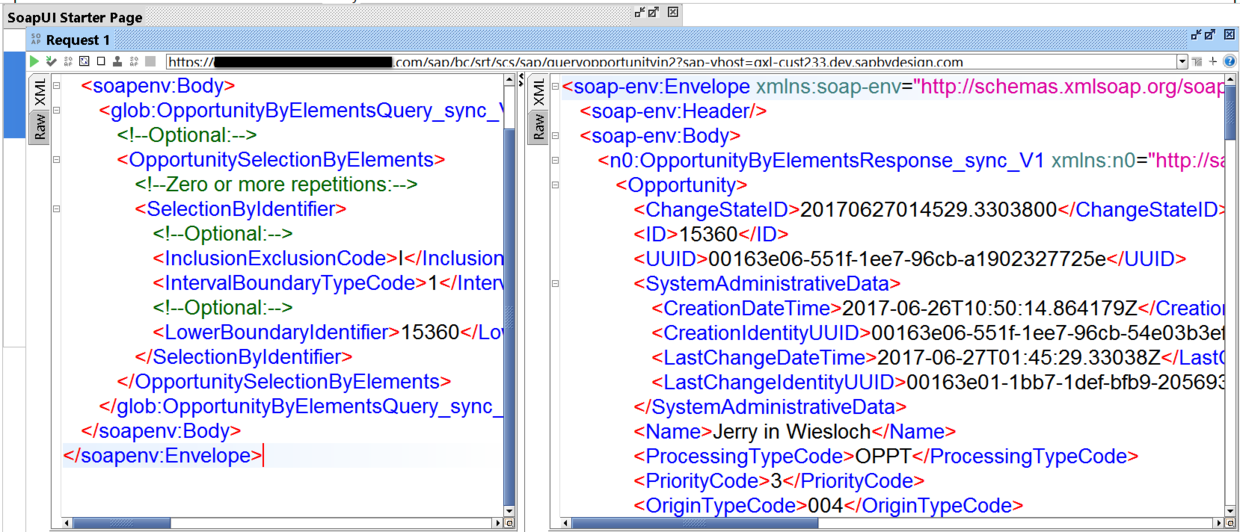The height and width of the screenshot is (532, 1240).
Task: Switch response viewer to XML tab
Action: [x=539, y=91]
